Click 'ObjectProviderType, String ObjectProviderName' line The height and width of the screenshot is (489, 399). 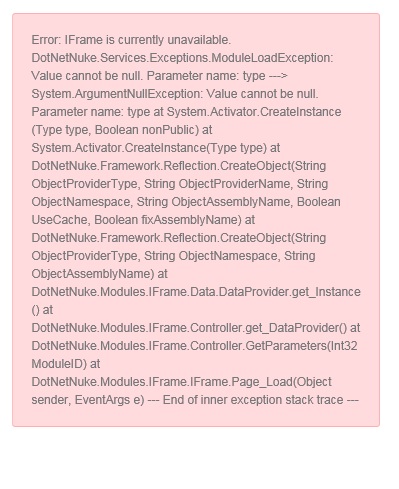coord(180,184)
